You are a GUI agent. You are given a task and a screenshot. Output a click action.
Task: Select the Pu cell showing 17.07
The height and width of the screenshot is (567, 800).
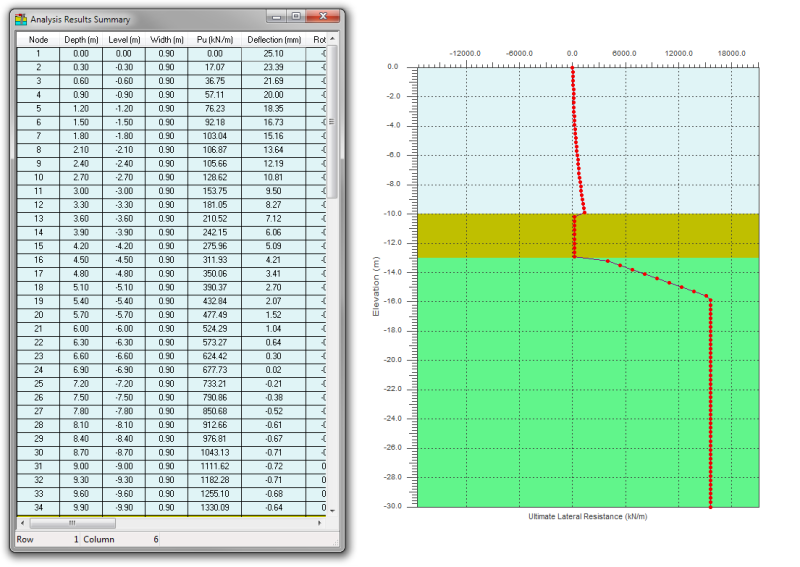215,67
